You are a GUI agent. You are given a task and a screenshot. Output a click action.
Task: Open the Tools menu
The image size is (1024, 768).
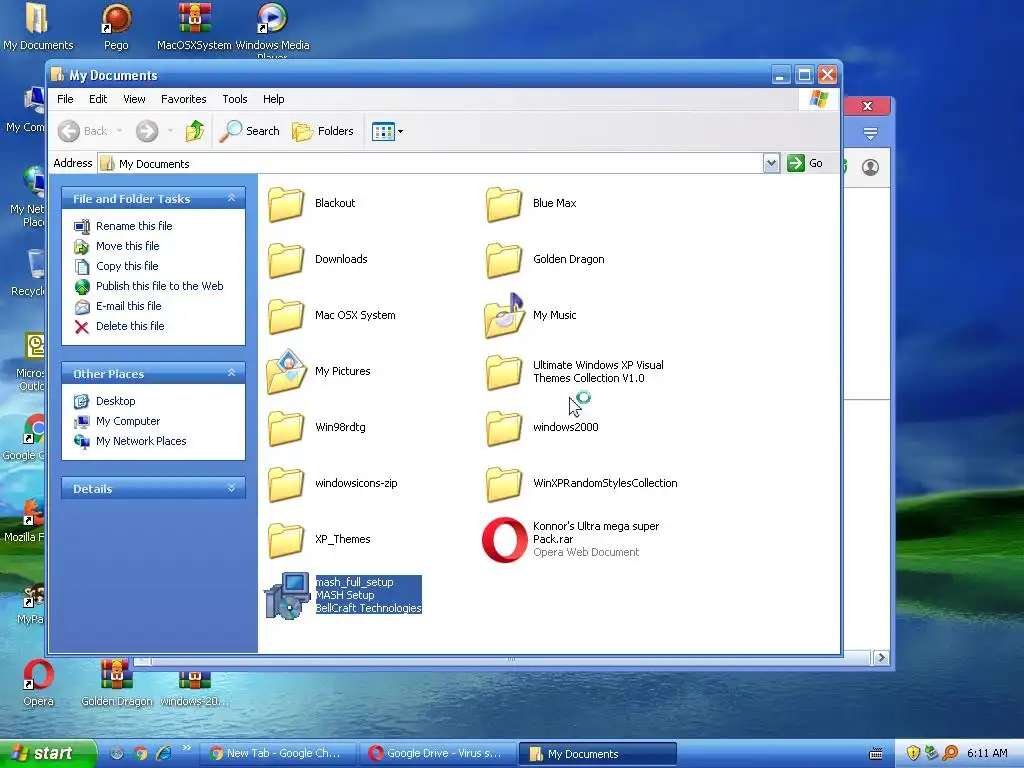[x=234, y=99]
